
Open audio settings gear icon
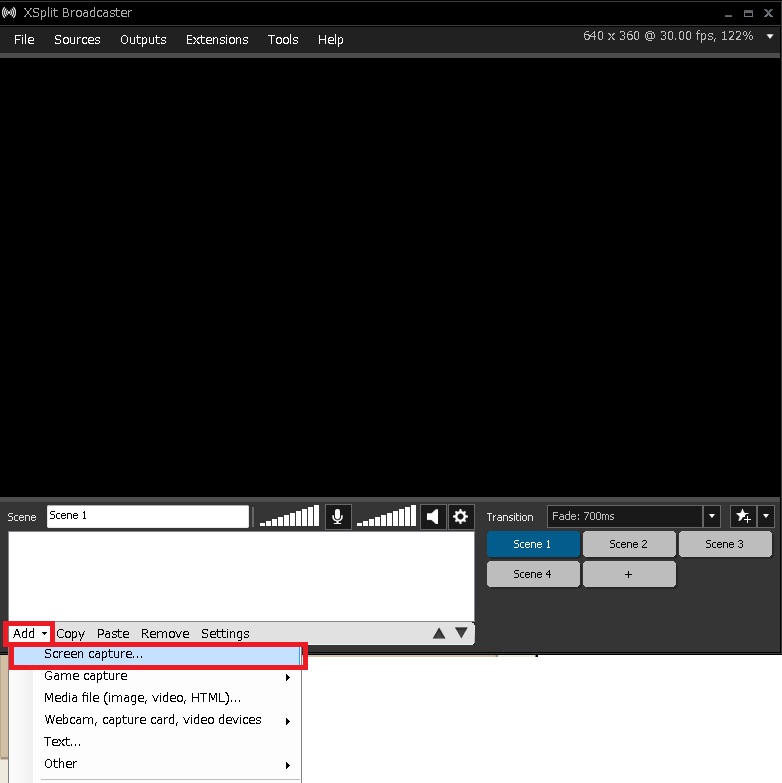[x=460, y=516]
